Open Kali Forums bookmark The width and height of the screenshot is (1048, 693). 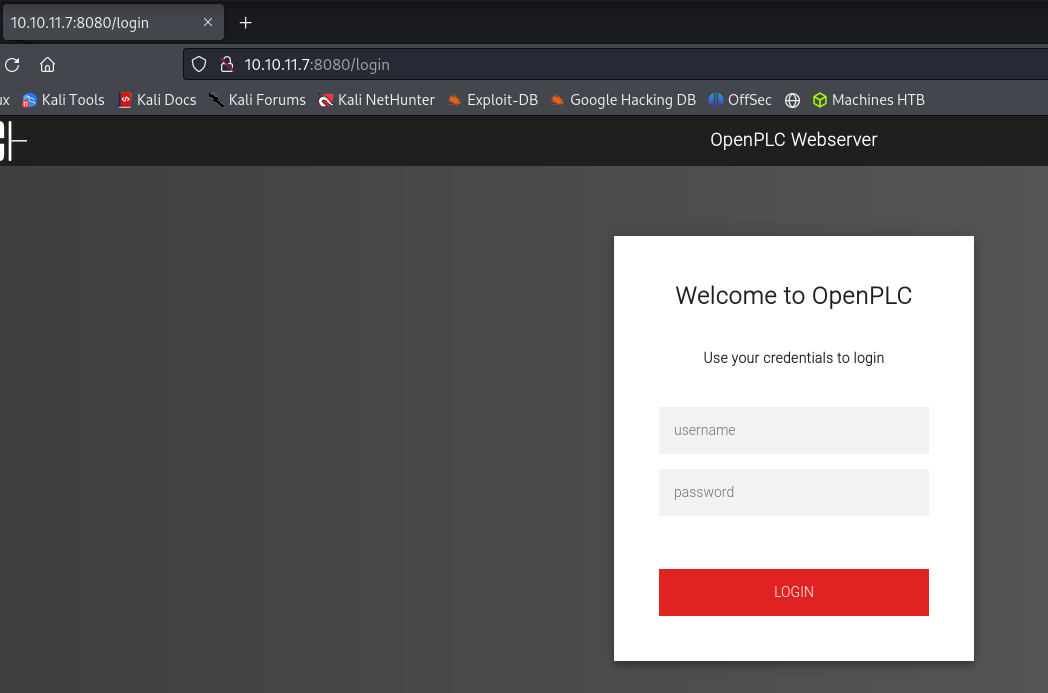[257, 100]
